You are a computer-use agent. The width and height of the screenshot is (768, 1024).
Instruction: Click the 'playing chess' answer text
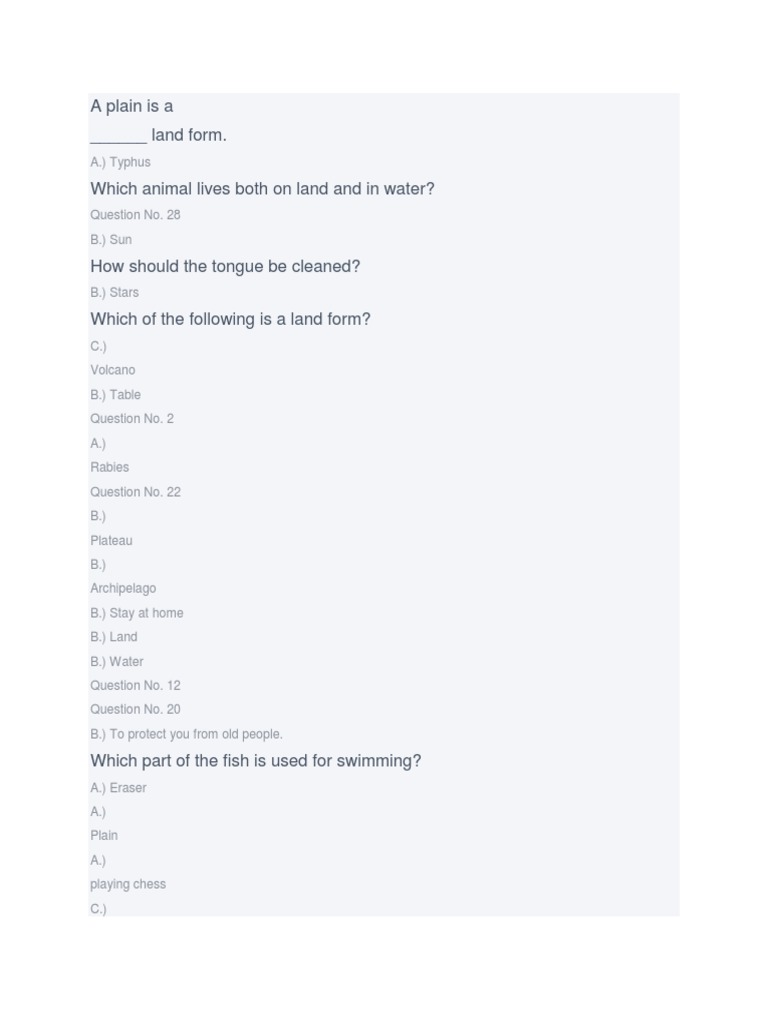(x=128, y=884)
